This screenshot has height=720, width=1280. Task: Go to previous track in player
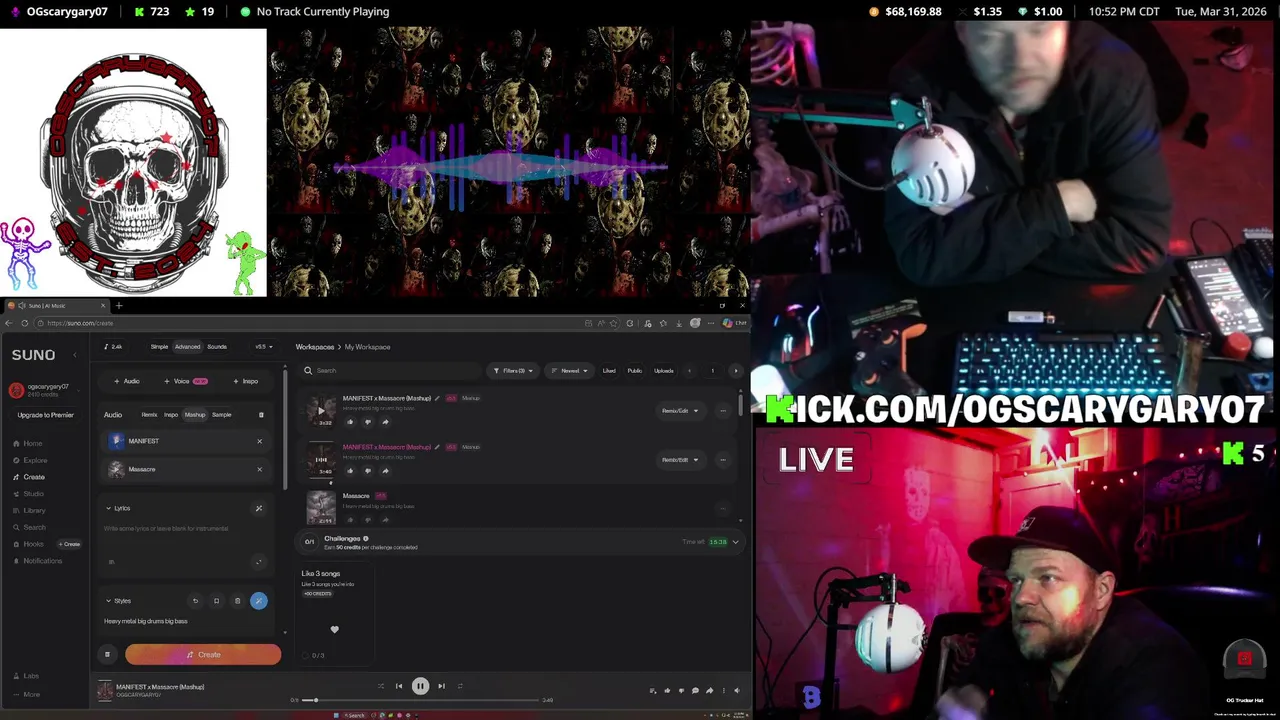pos(399,686)
